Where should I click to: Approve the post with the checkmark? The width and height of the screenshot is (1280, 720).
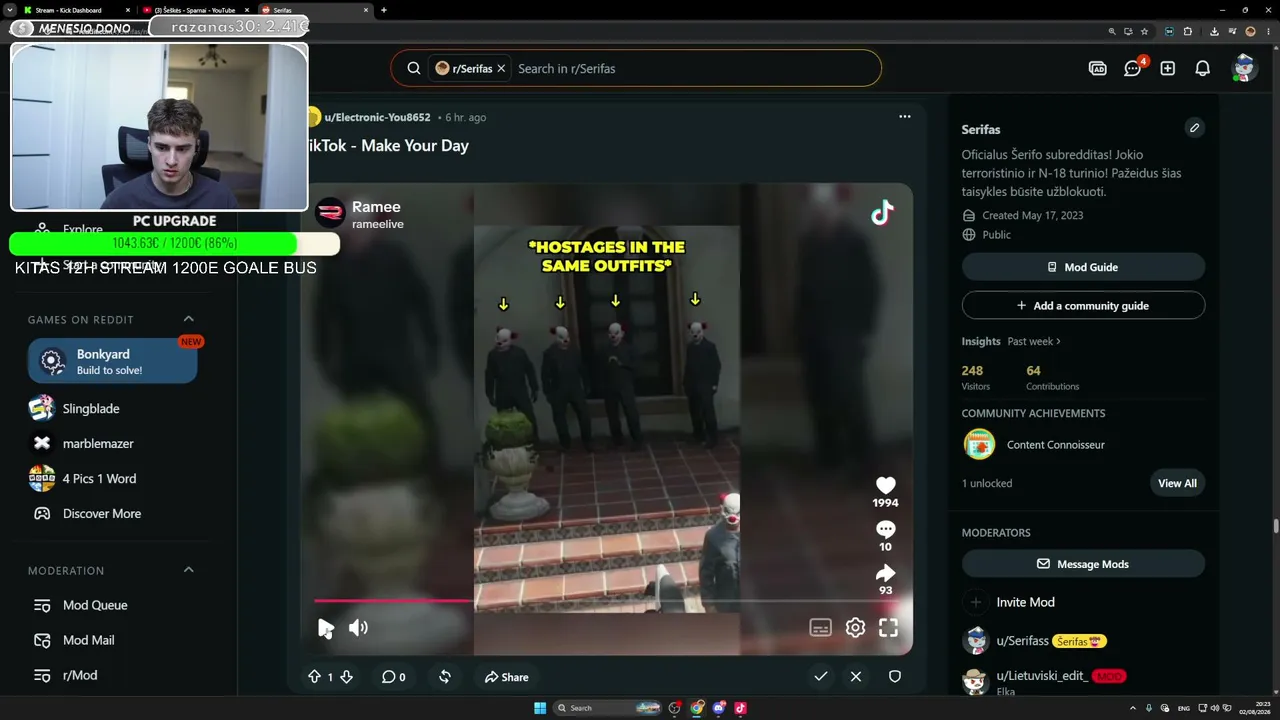(x=821, y=677)
